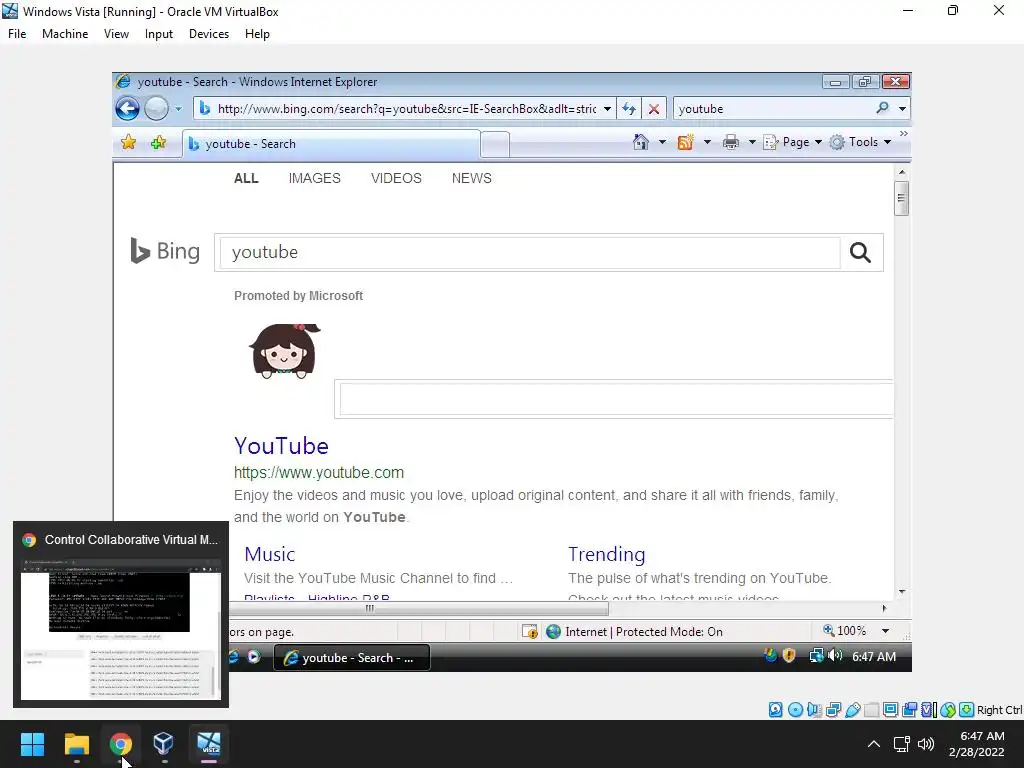Viewport: 1024px width, 768px height.
Task: Click the 100% zoom level button
Action: tap(844, 631)
